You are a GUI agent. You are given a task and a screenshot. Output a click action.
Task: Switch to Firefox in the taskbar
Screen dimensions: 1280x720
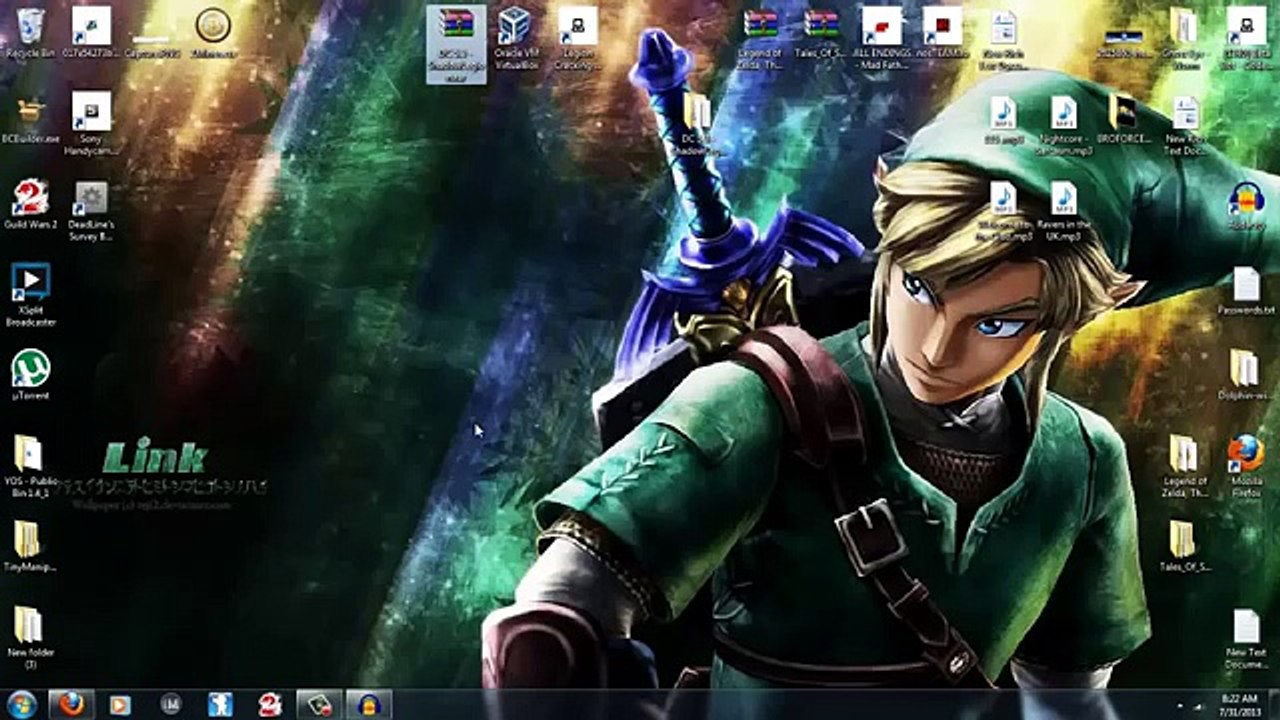pos(71,704)
